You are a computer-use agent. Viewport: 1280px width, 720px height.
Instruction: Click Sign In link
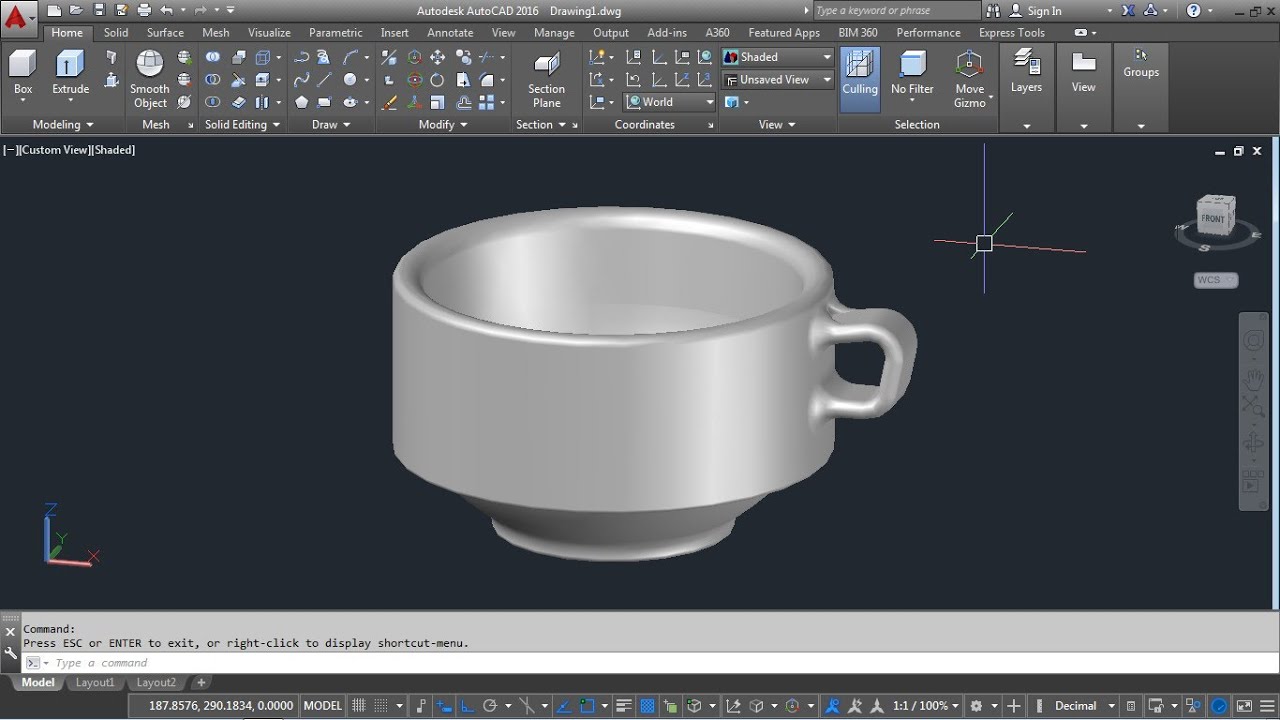coord(1044,11)
